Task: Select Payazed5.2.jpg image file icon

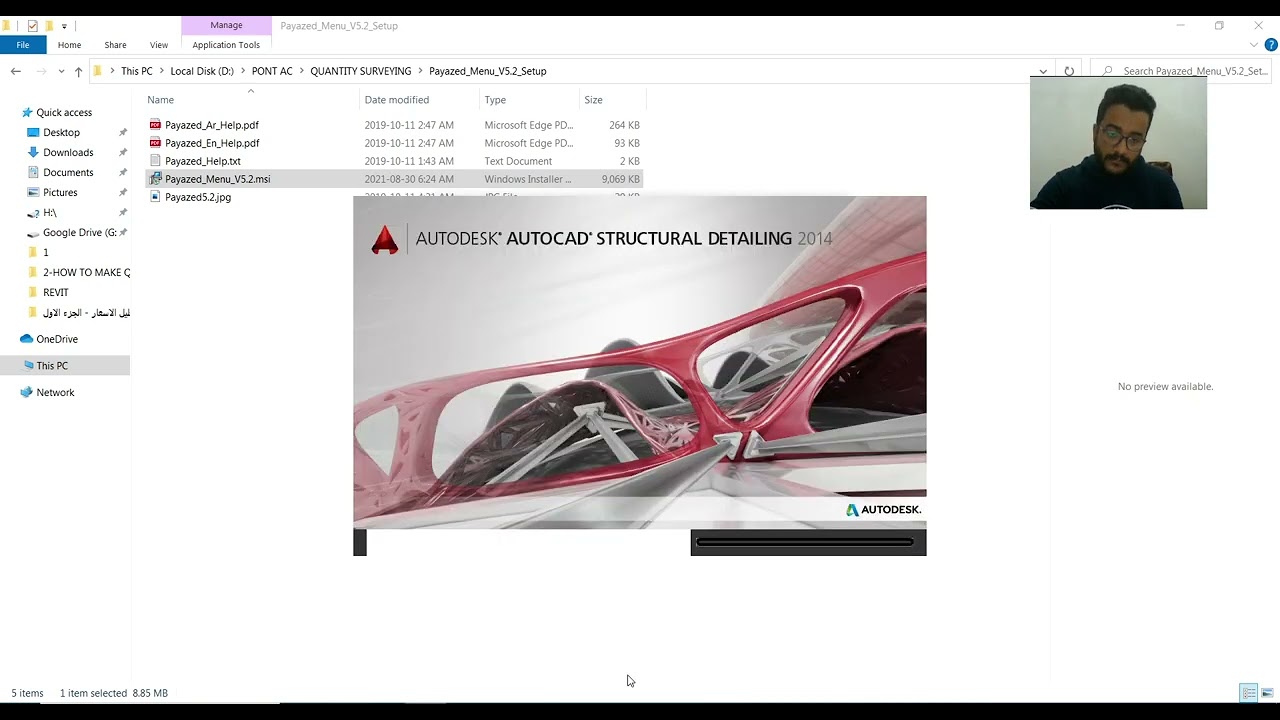Action: [155, 197]
